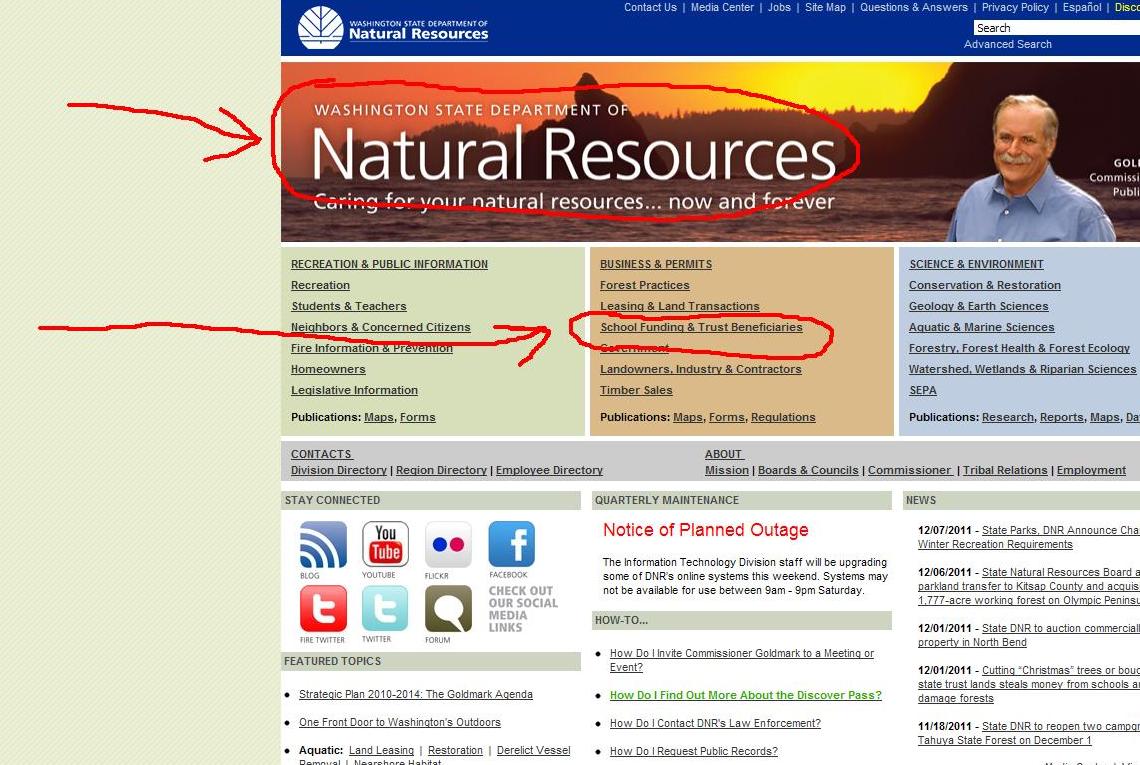Open Discover Pass how-to link
This screenshot has width=1140, height=765.
point(746,695)
